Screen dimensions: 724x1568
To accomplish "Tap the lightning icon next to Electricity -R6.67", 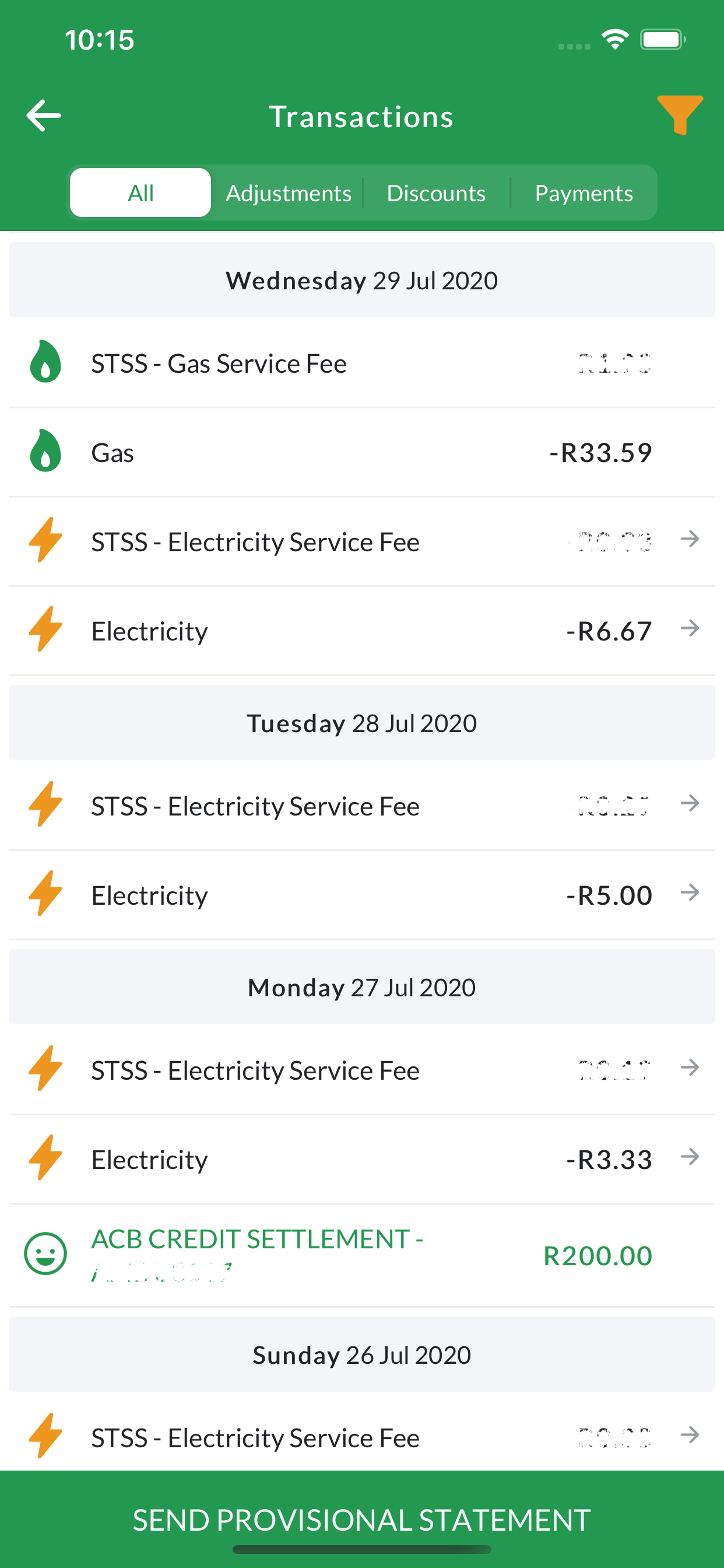I will [45, 629].
